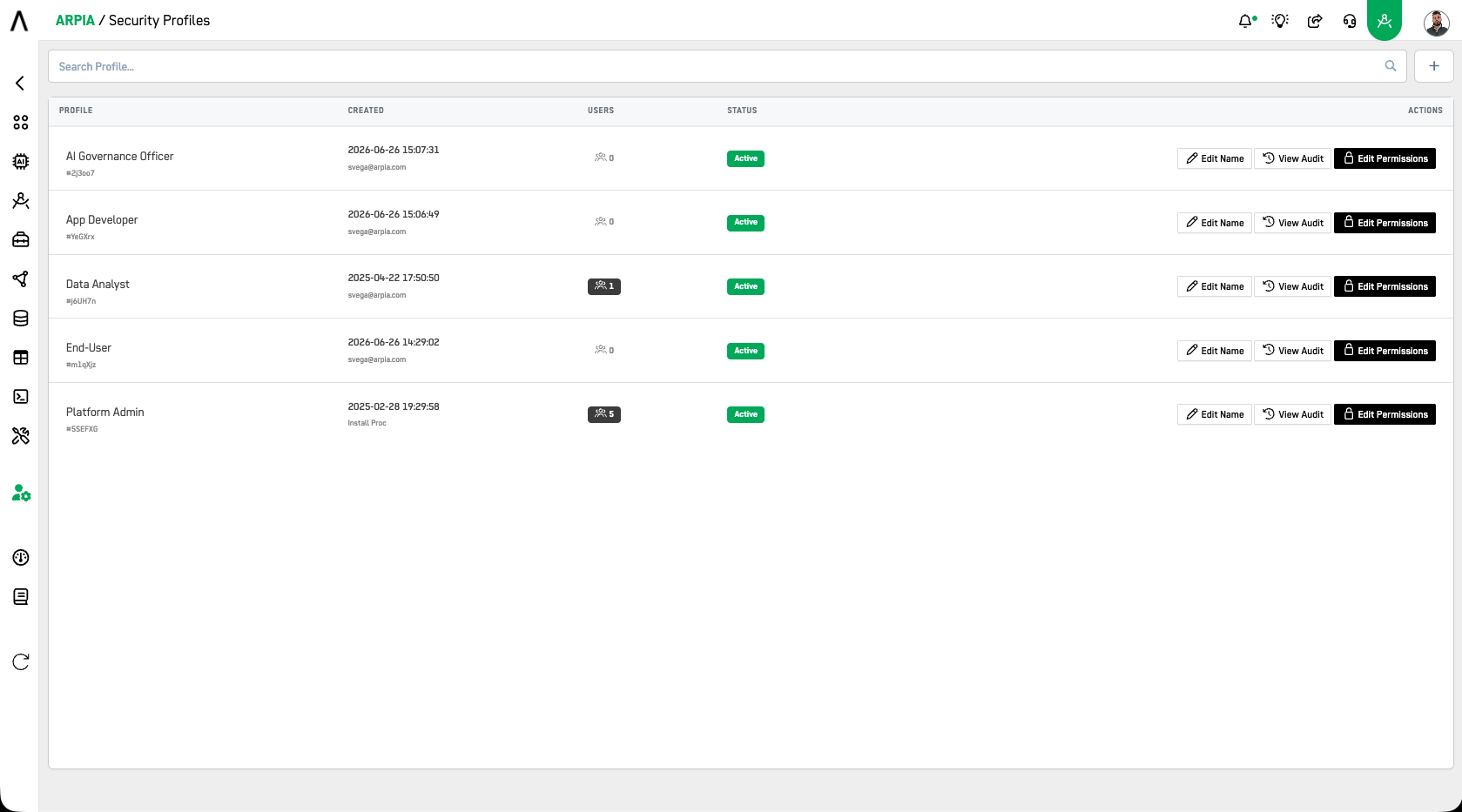This screenshot has width=1462, height=812.
Task: Click End-User users count 0
Action: 604,350
